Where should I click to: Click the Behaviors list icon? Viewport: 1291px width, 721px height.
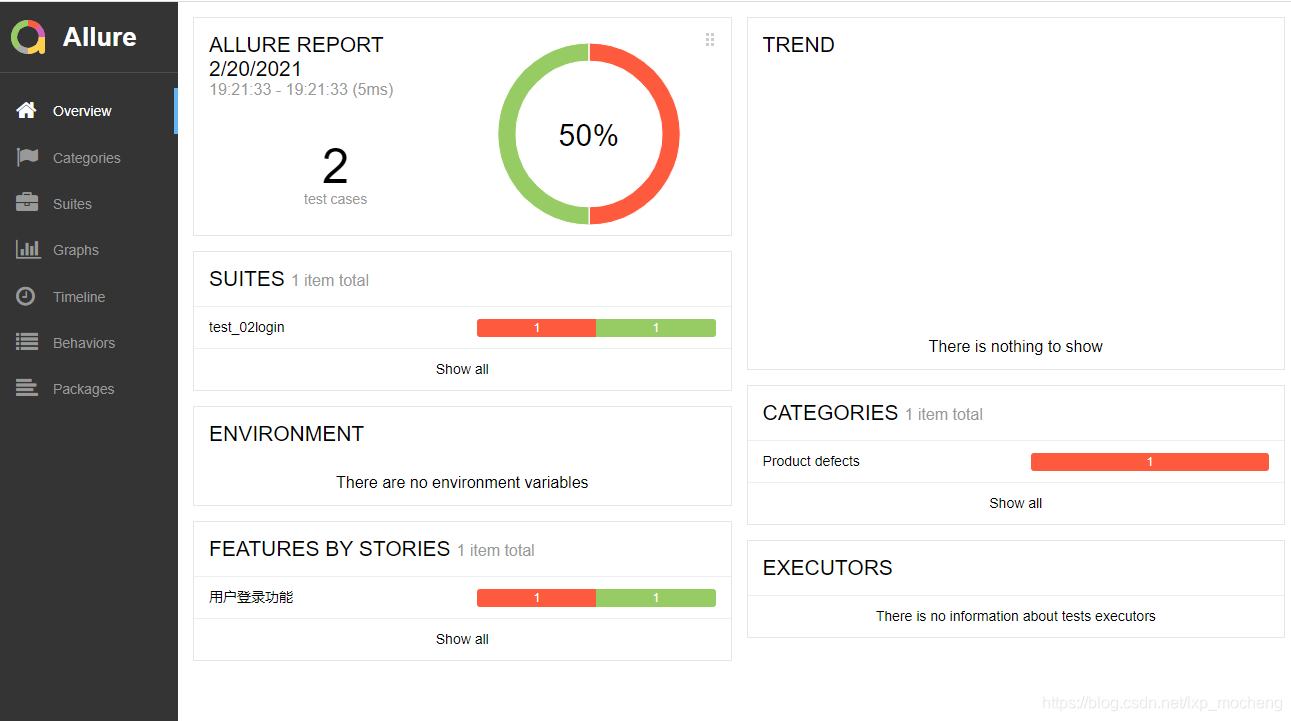(27, 342)
